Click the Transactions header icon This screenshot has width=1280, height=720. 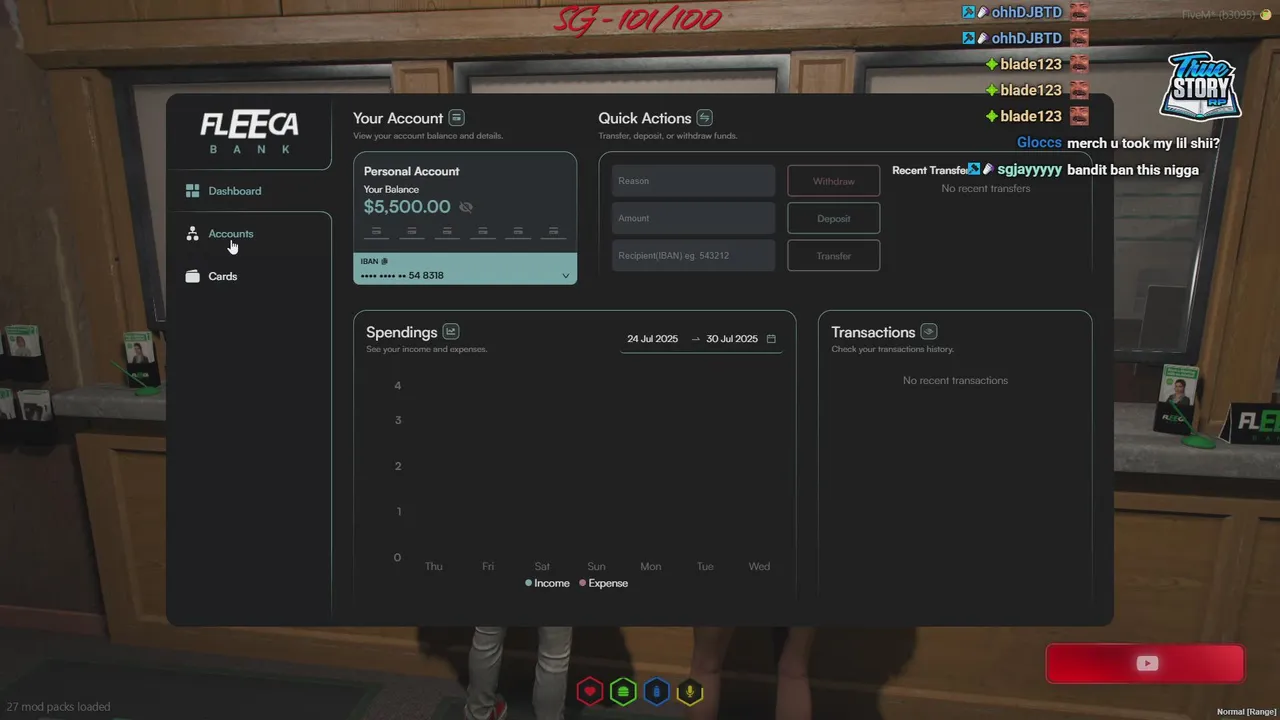click(929, 332)
